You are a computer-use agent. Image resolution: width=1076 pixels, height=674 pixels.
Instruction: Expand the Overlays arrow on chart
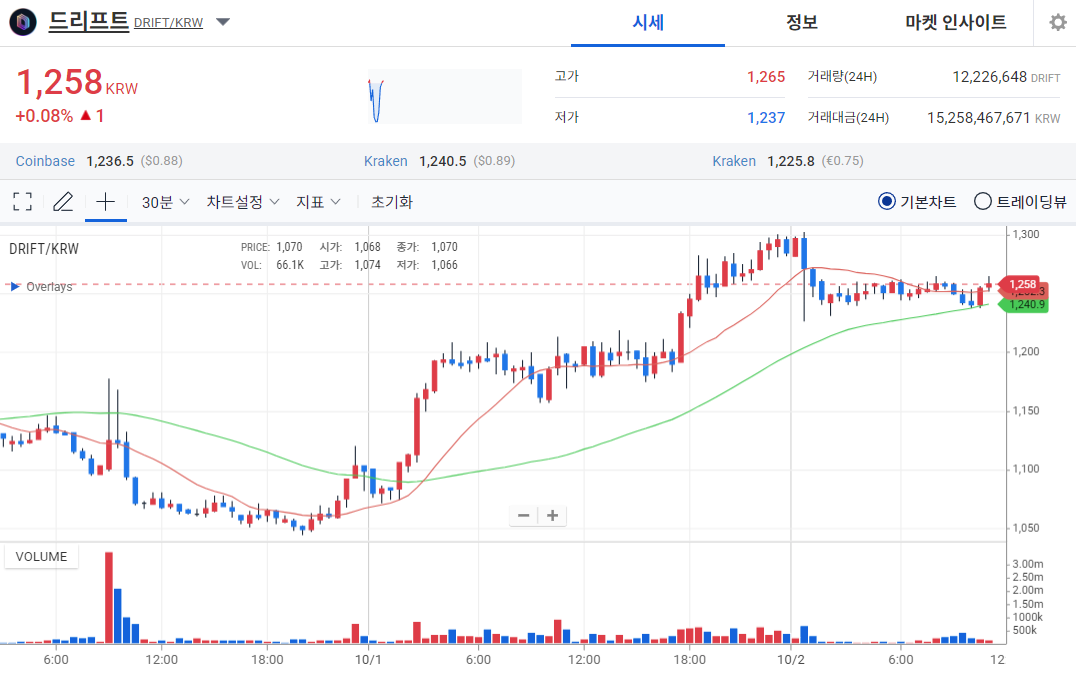pyautogui.click(x=14, y=287)
